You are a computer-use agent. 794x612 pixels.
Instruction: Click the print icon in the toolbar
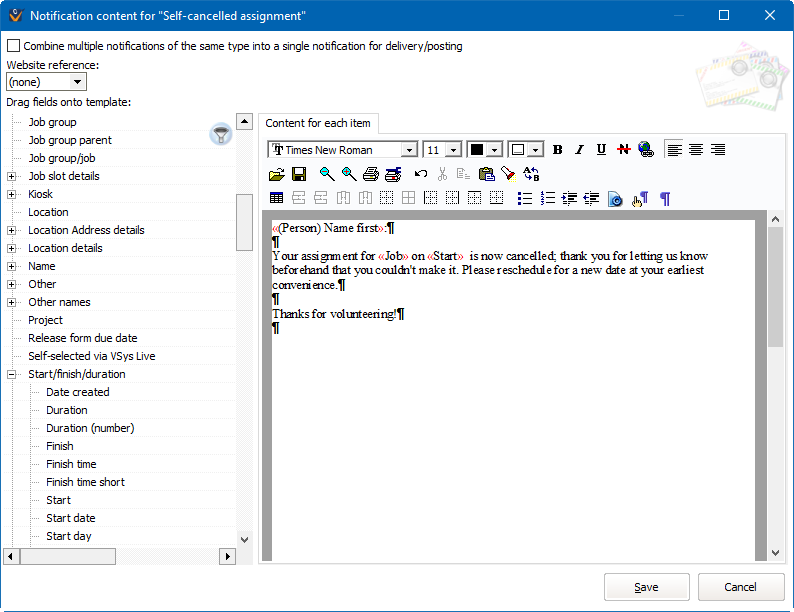(371, 174)
